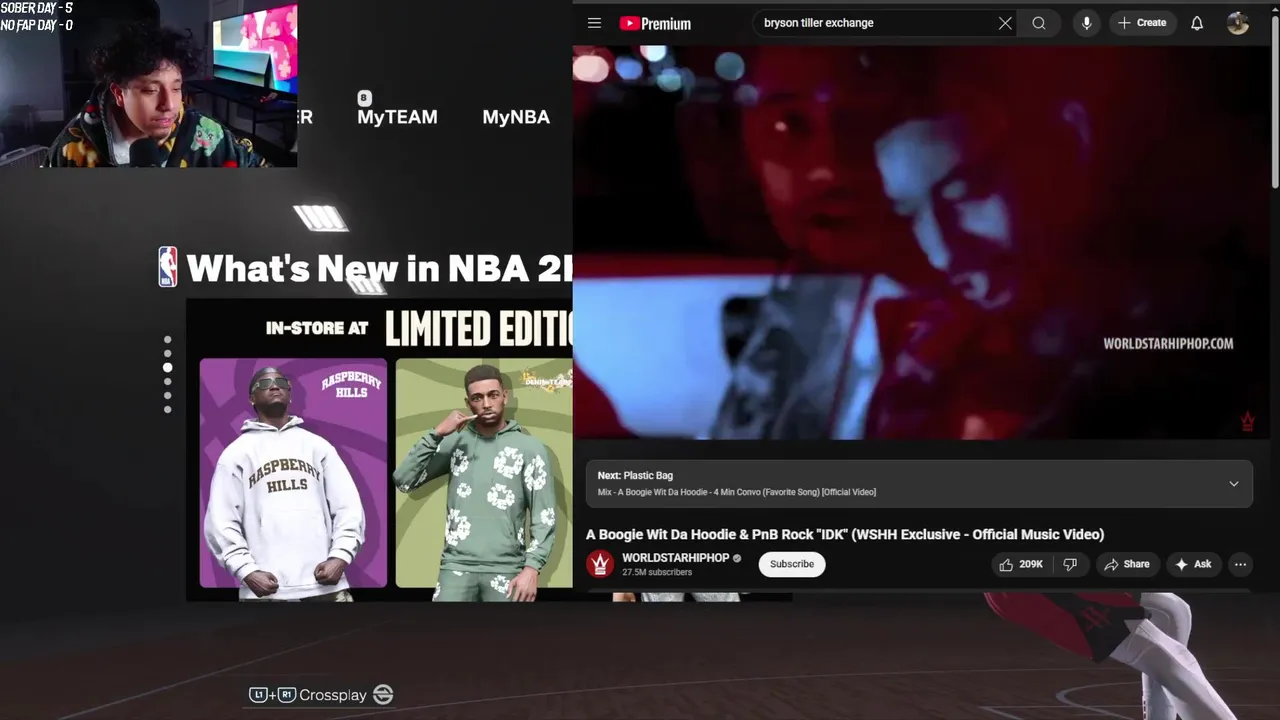
Task: Click the YouTube Premium logo
Action: [x=655, y=23]
